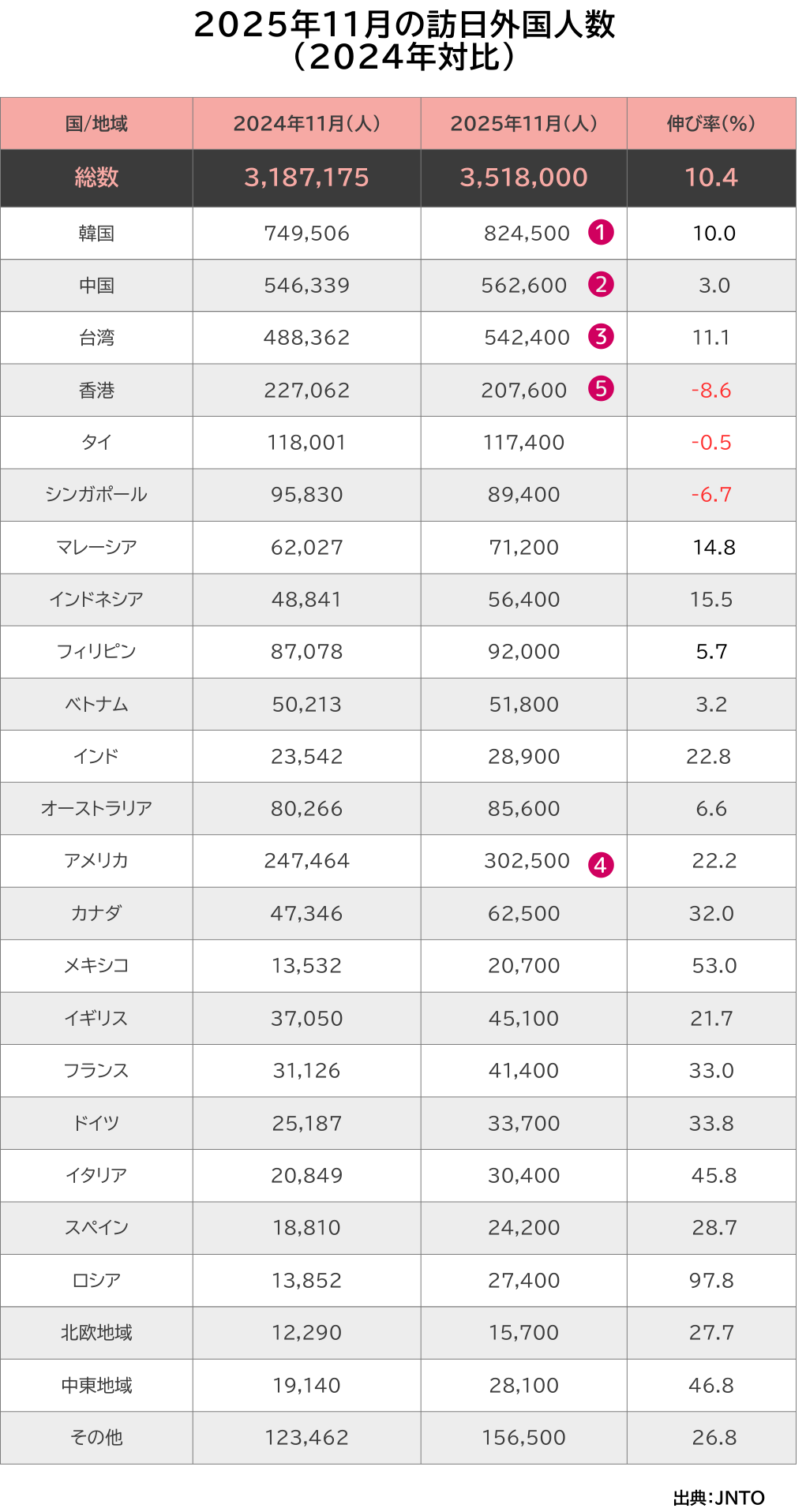Click the rank 2 badge beside China
This screenshot has height=1512, width=806.
tap(601, 285)
